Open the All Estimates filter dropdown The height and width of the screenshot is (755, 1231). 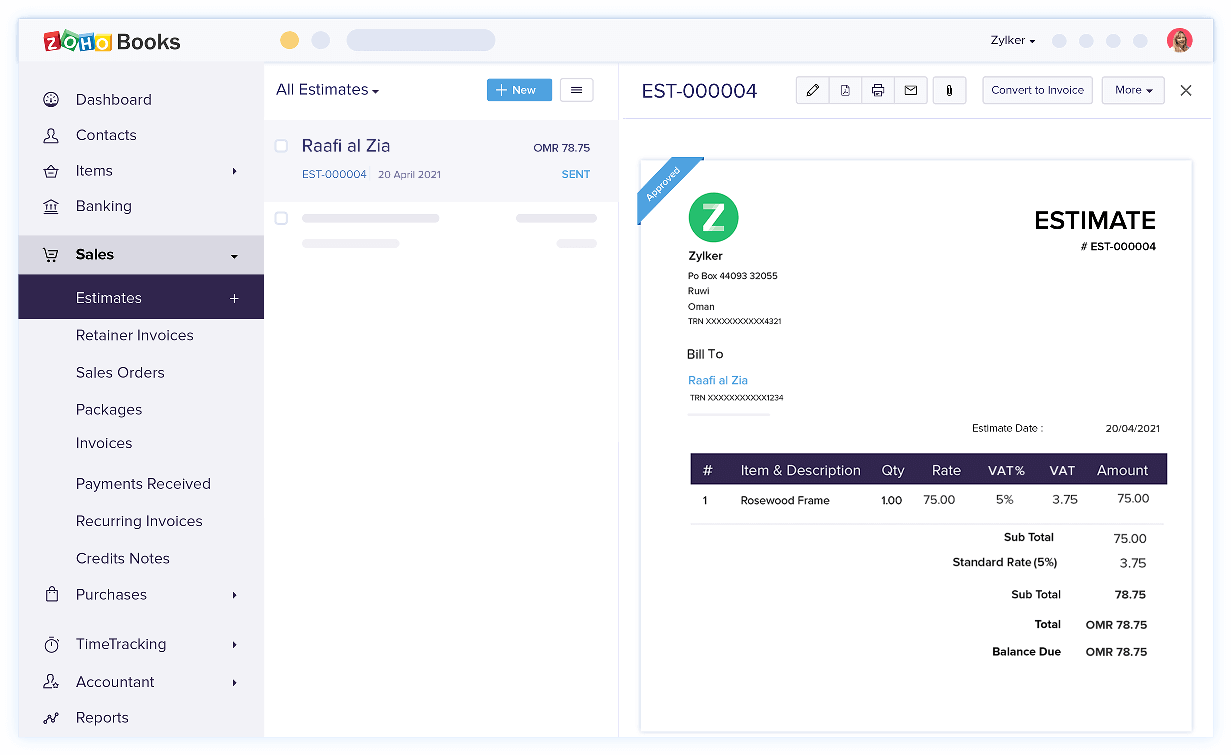[x=327, y=90]
